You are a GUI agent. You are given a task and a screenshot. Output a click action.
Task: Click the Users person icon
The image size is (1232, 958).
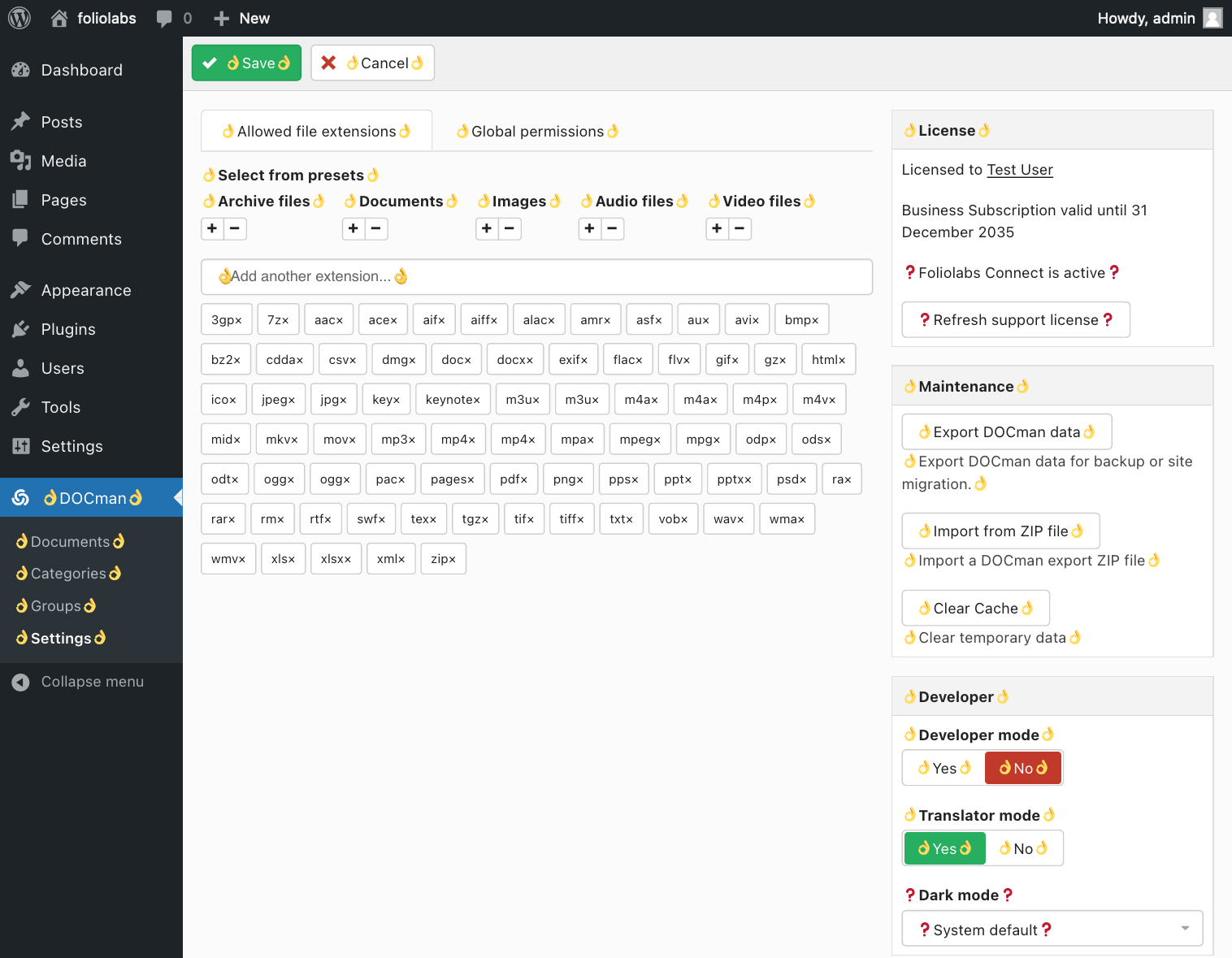click(x=21, y=368)
